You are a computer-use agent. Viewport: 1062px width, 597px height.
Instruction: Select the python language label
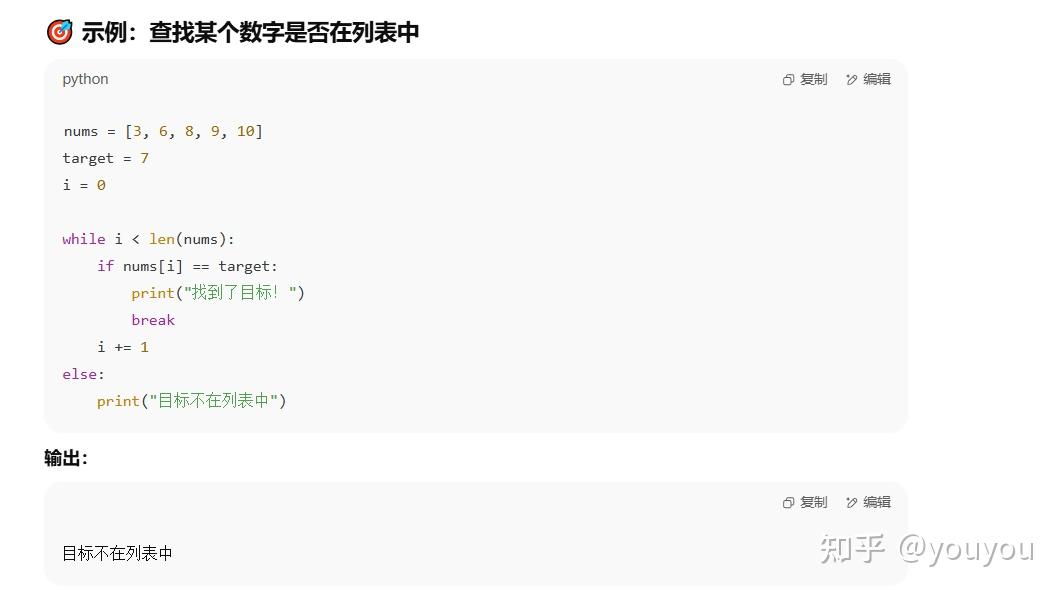(x=85, y=79)
